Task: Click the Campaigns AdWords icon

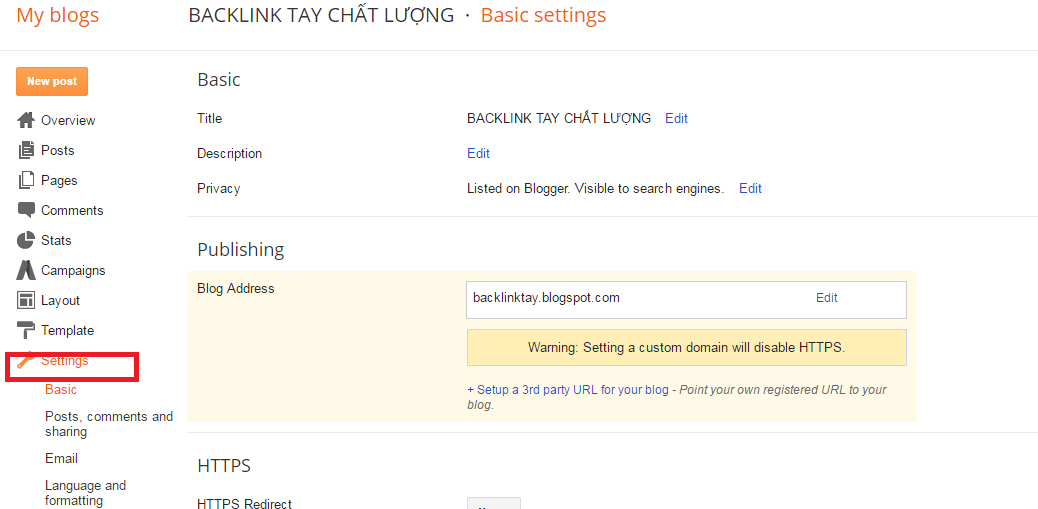Action: tap(25, 270)
